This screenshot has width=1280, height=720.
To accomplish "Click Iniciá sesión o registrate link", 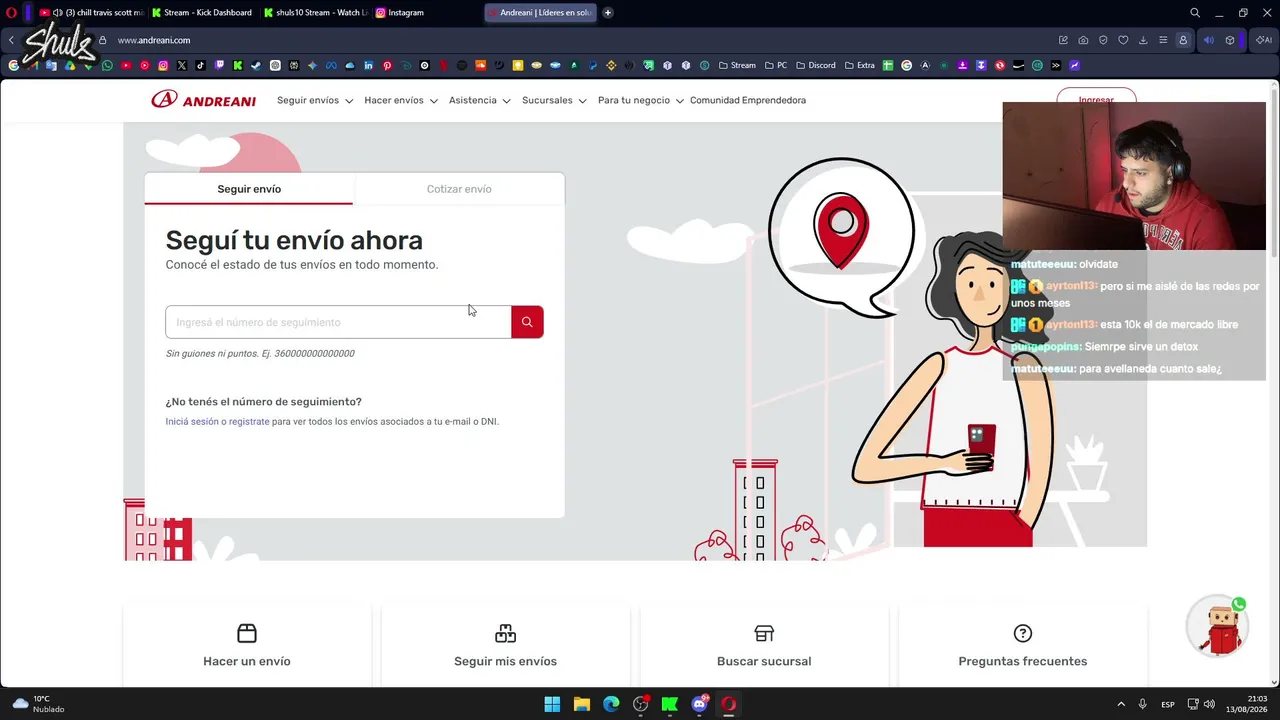I will click(217, 422).
